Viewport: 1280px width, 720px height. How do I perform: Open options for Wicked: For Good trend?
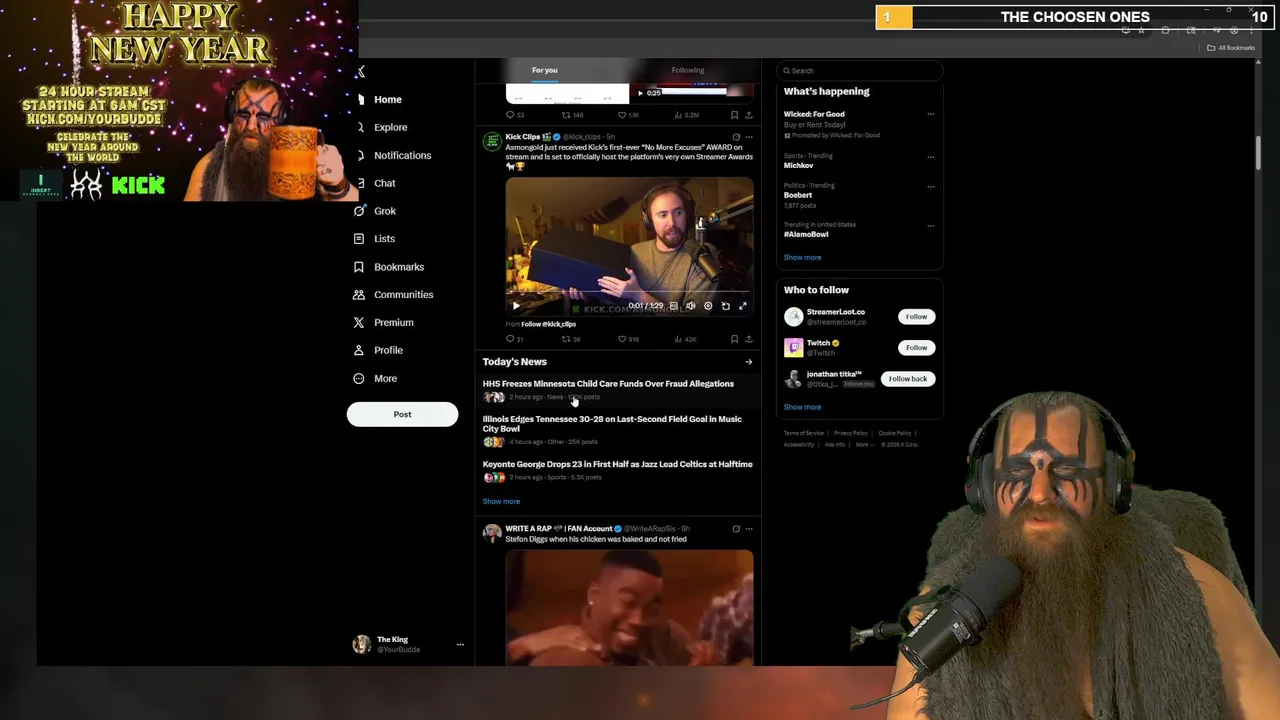click(930, 114)
